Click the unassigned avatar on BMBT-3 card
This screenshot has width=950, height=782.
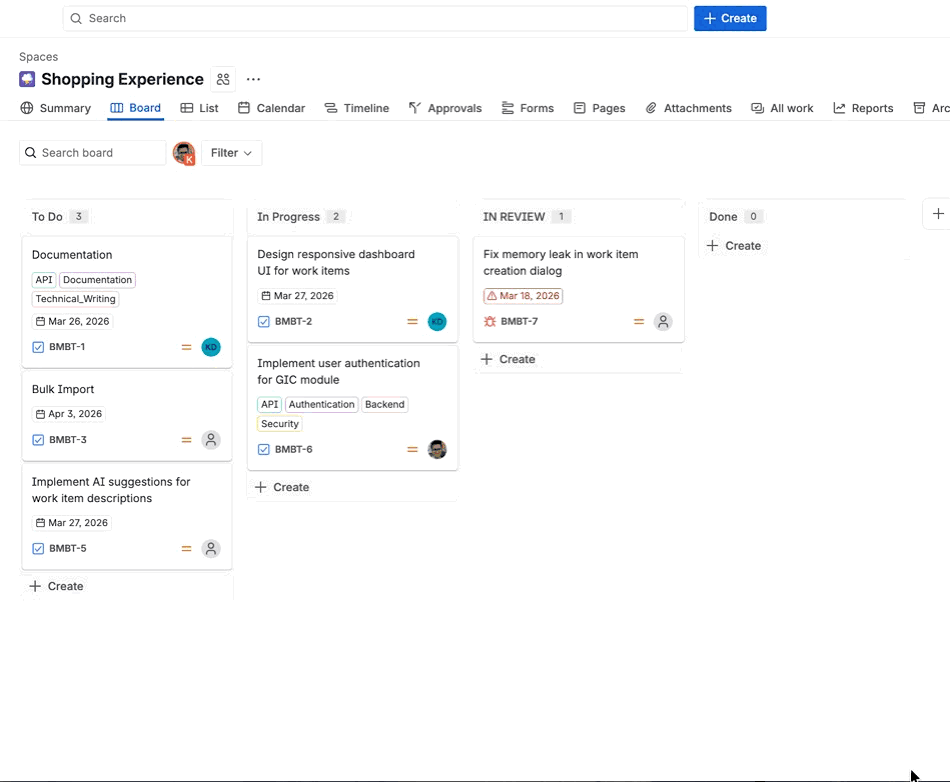[x=211, y=440]
